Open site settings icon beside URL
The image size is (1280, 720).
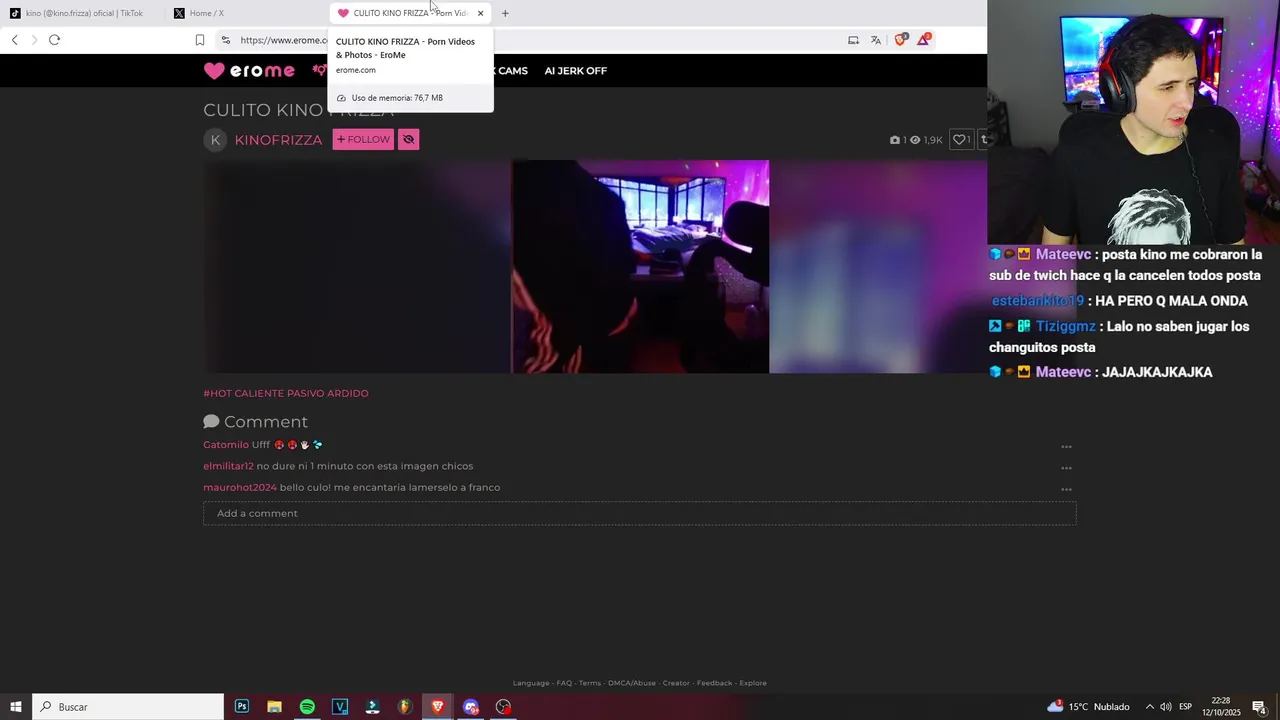point(226,40)
